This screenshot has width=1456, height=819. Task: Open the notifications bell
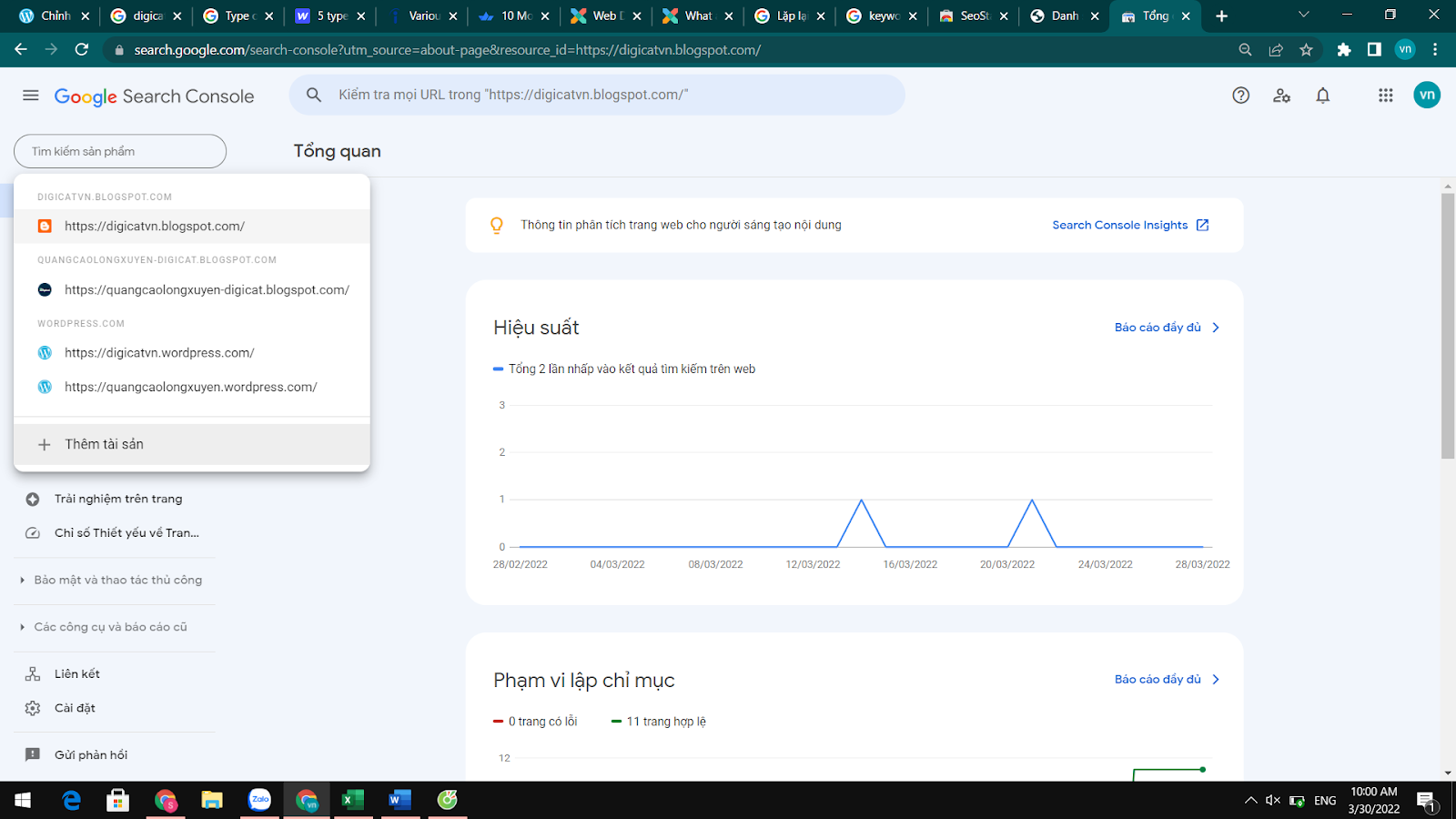click(1322, 96)
